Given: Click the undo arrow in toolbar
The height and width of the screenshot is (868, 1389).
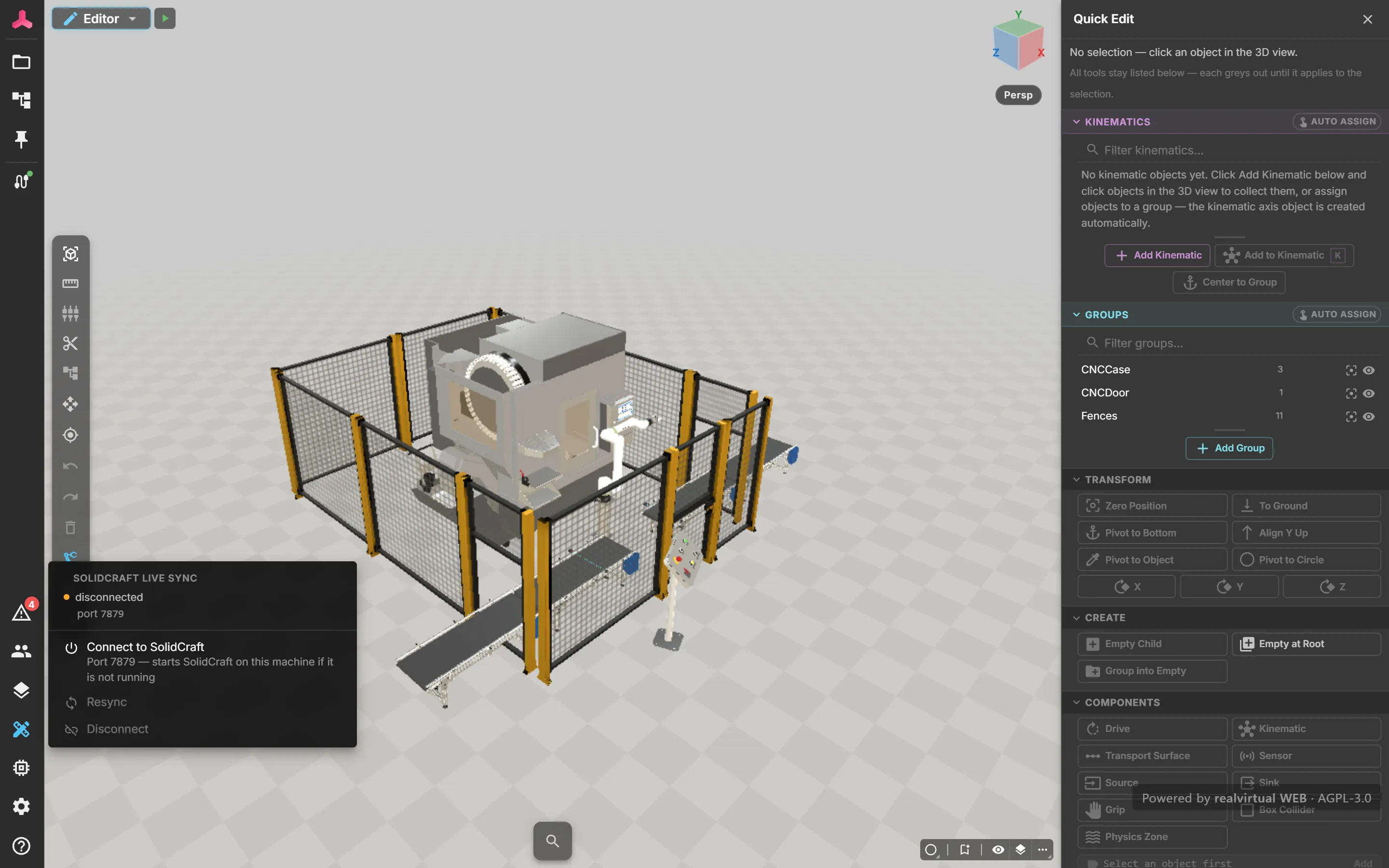Looking at the screenshot, I should [x=70, y=465].
